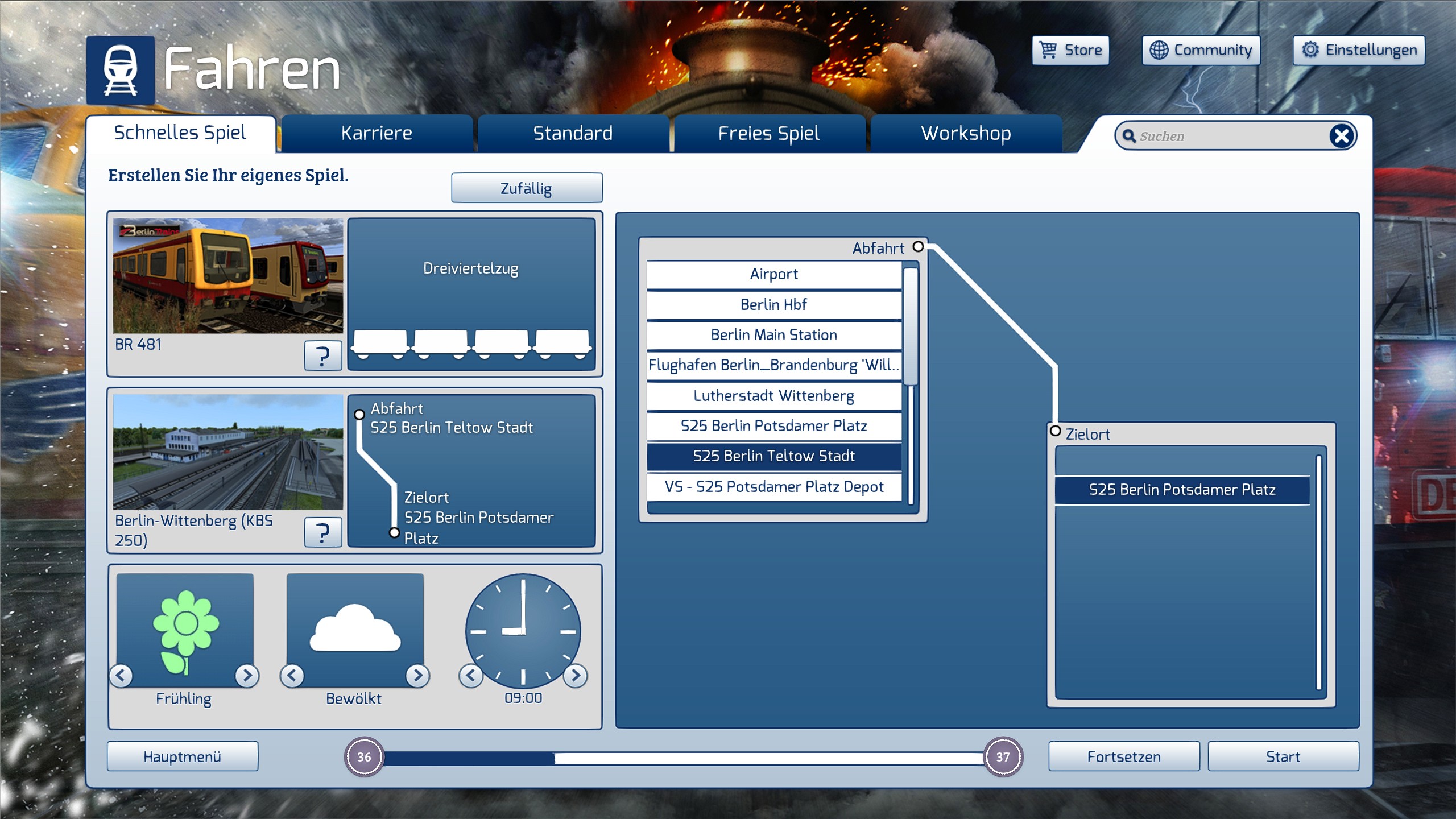This screenshot has width=1456, height=819.
Task: Switch to the Karriere tab
Action: pyautogui.click(x=377, y=133)
